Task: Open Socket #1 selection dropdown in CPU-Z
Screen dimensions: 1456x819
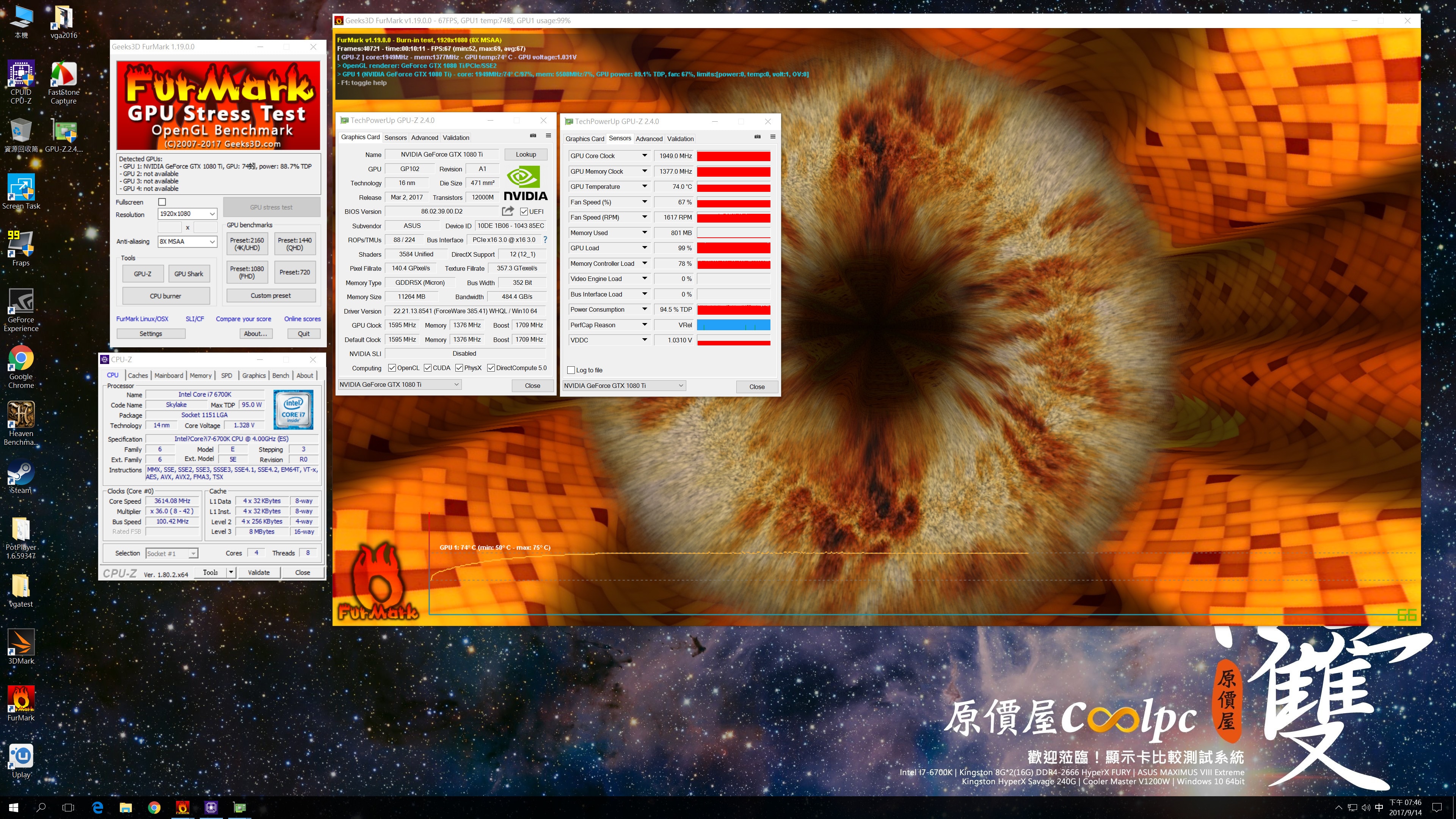Action: tap(172, 553)
